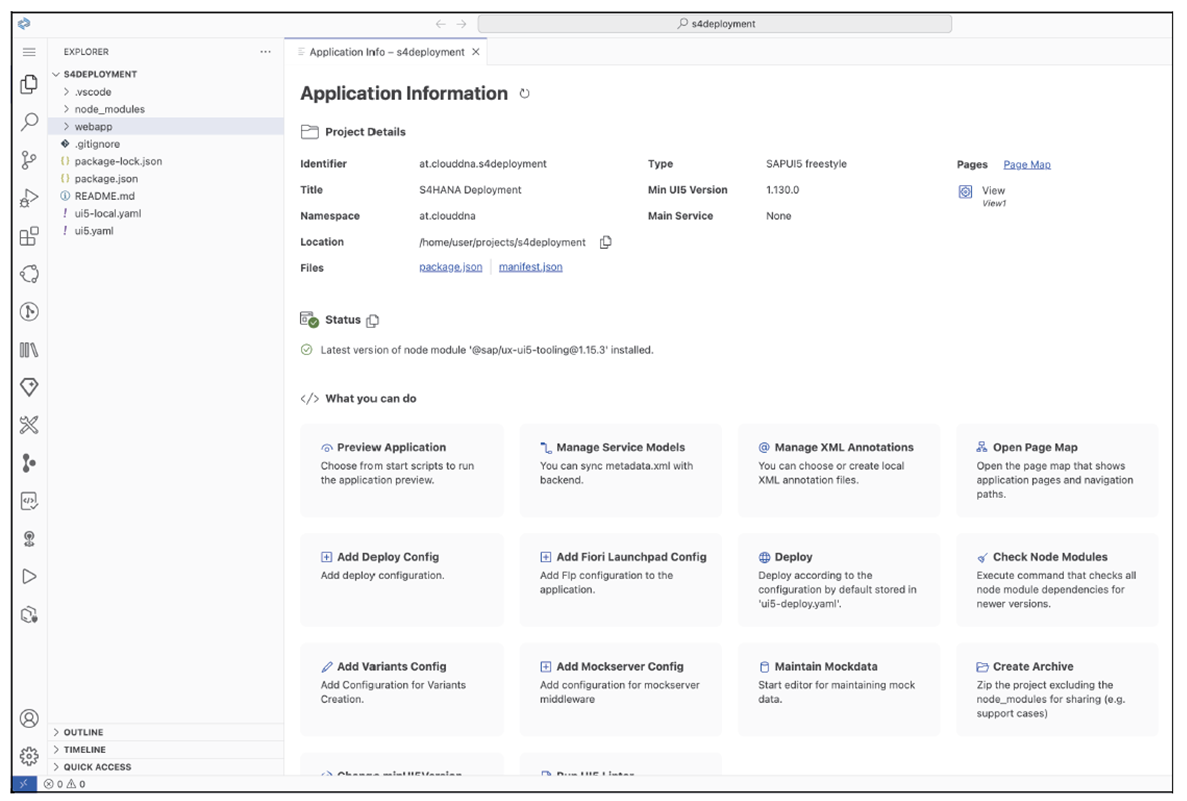This screenshot has width=1187, height=801.
Task: Open package-lock.json in the explorer
Action: tap(166, 161)
